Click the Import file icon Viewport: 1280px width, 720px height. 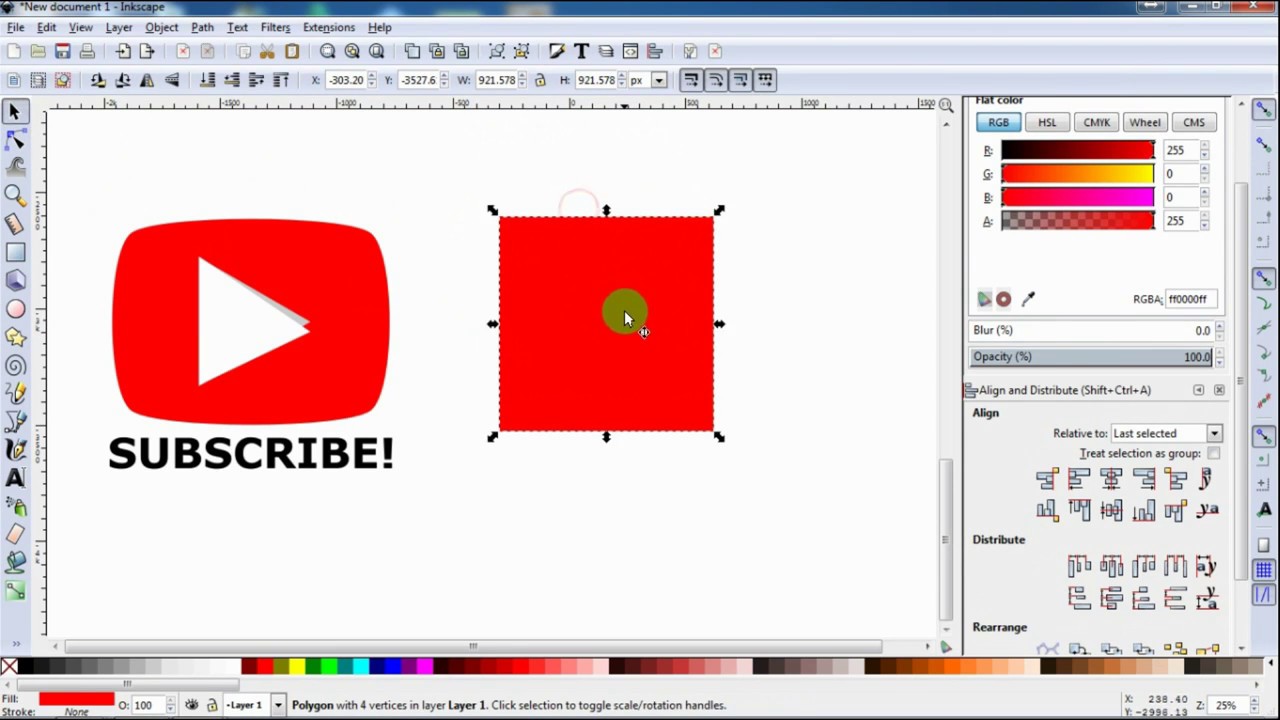click(x=122, y=51)
